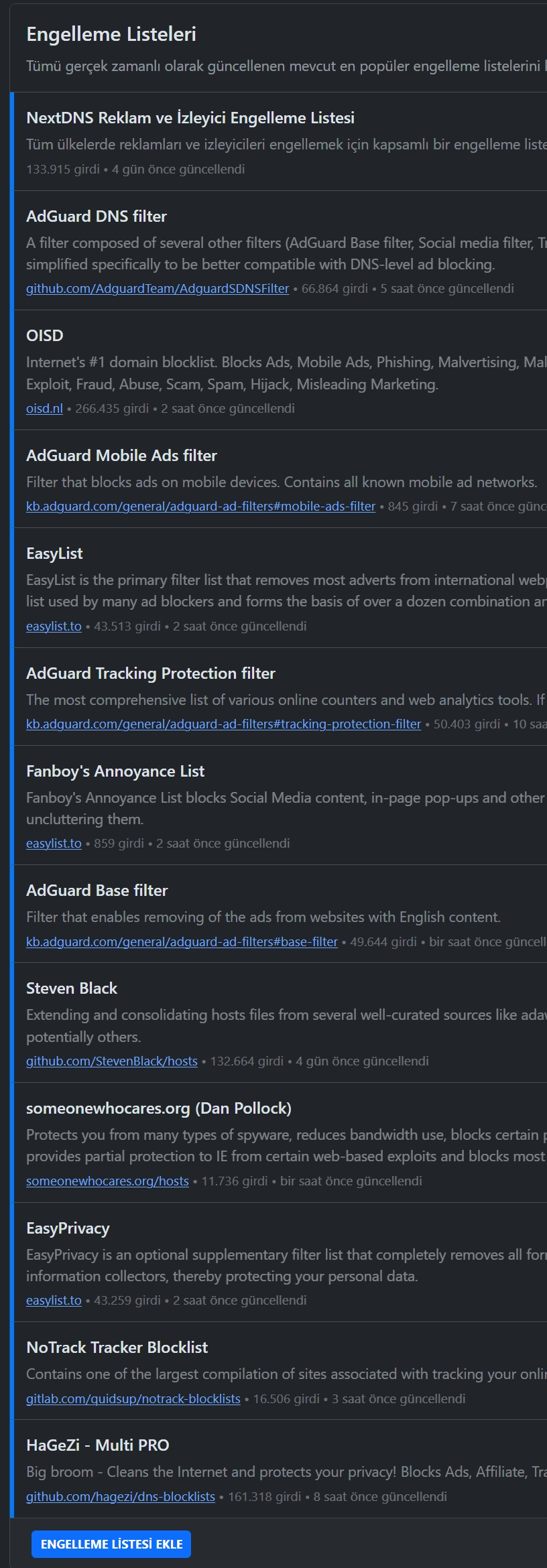Select the Steven Black list heading
This screenshot has height=1568, width=547.
tap(72, 988)
